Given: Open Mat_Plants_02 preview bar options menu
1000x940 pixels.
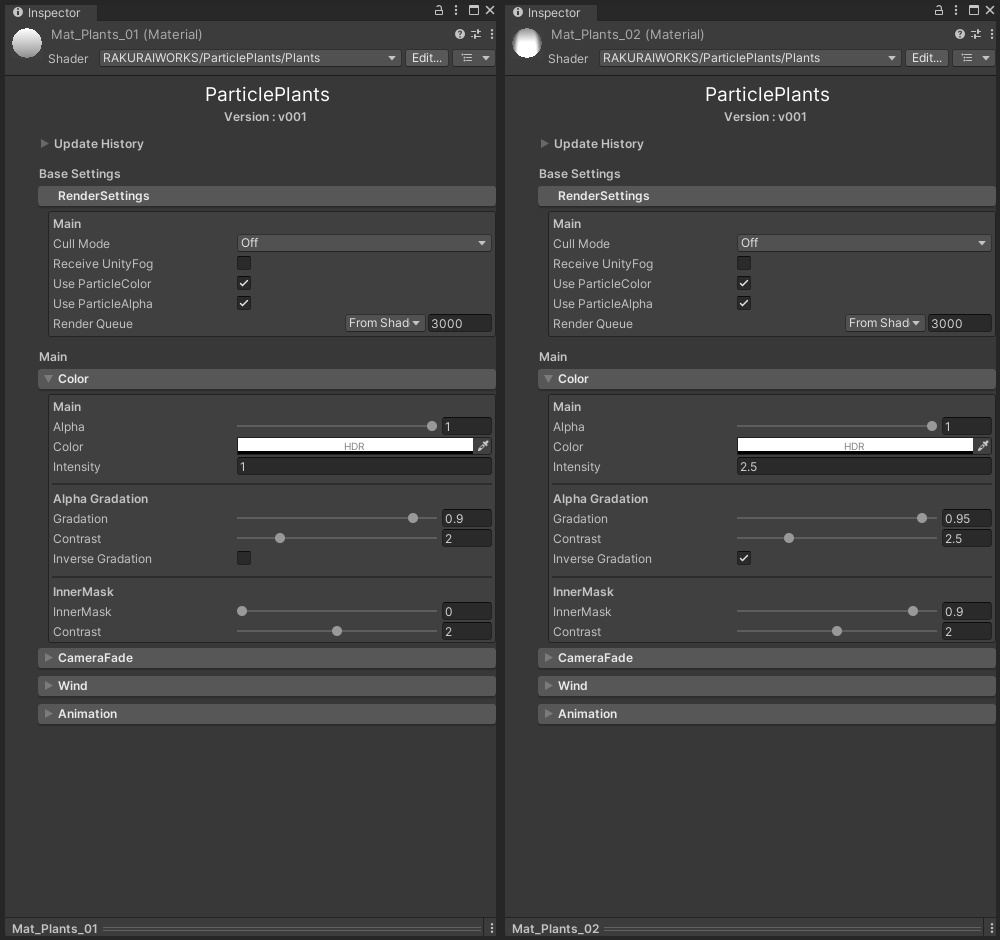Looking at the screenshot, I should 992,929.
